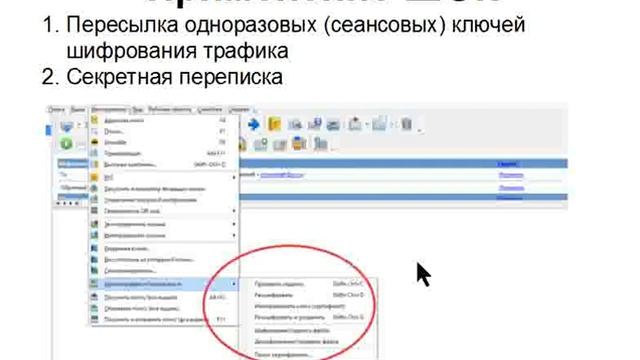The width and height of the screenshot is (640, 360).
Task: Select the SmartBat menu entry
Action: click(116, 142)
